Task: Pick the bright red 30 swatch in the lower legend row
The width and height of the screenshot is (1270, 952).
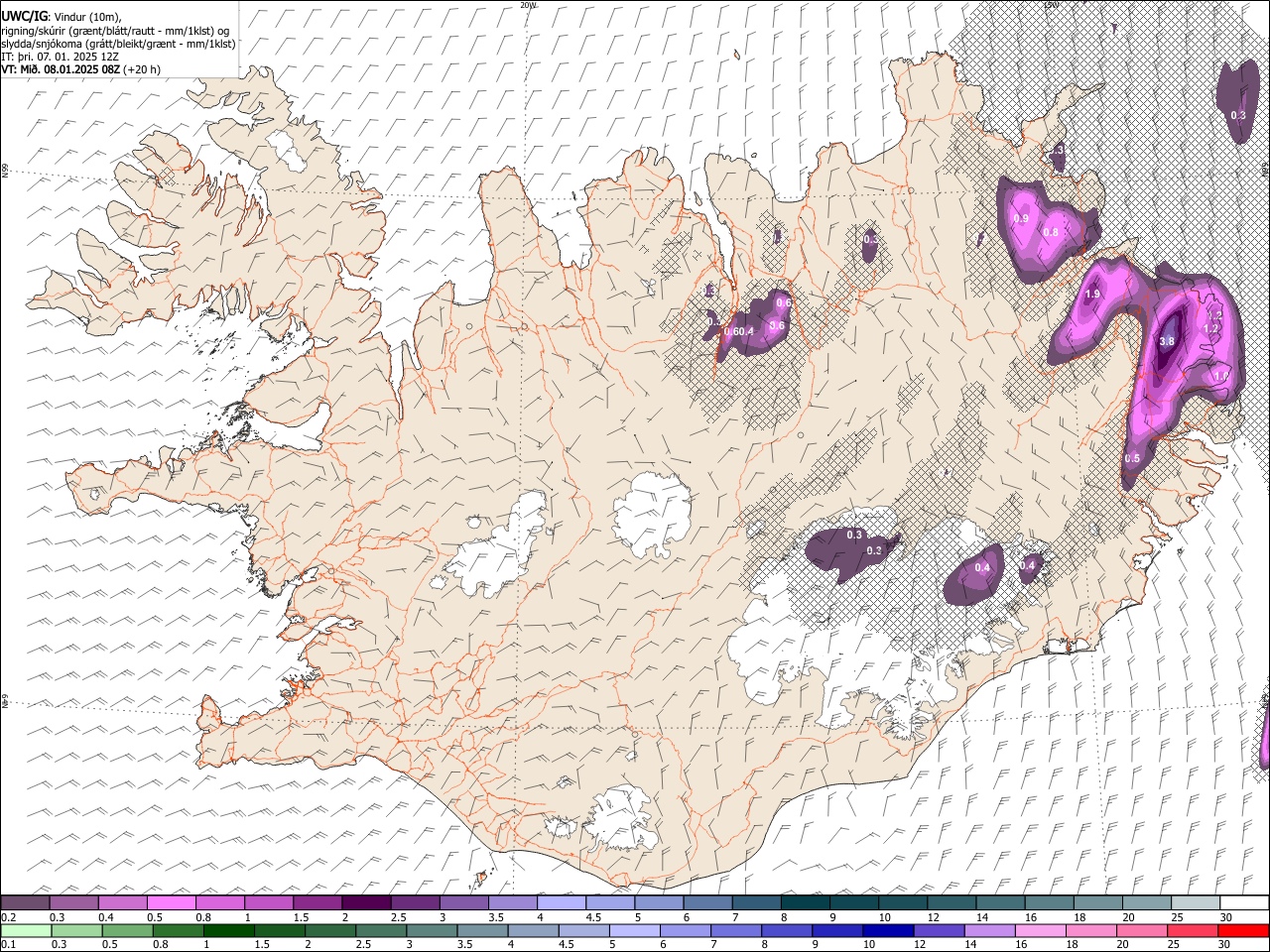Action: point(1244,930)
